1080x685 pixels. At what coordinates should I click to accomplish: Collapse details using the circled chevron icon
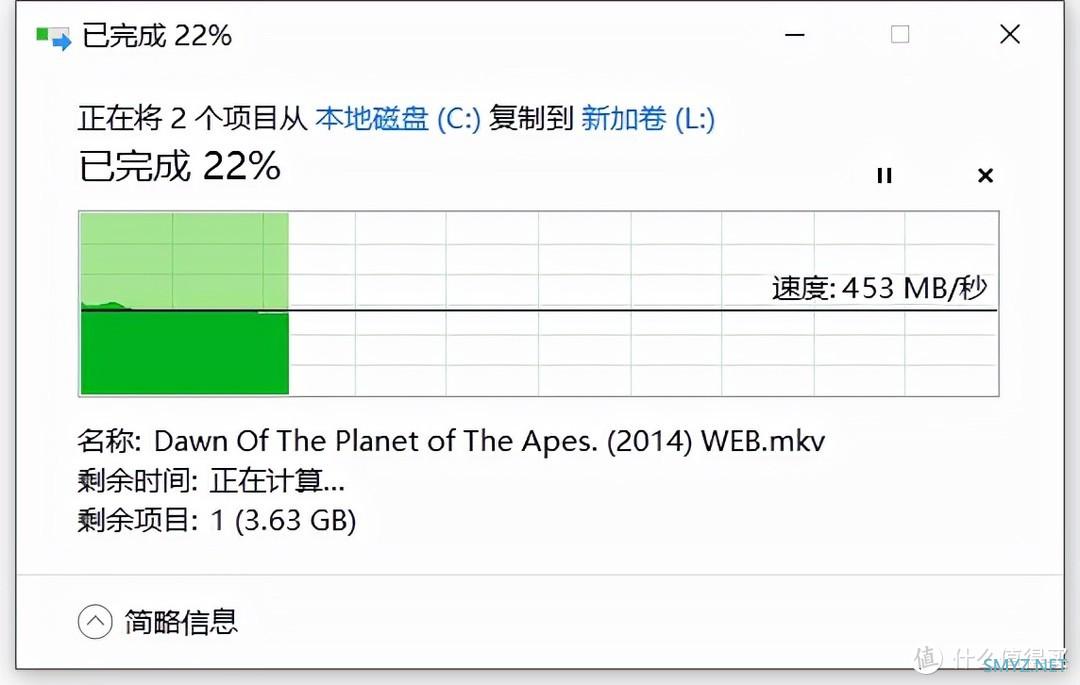95,622
